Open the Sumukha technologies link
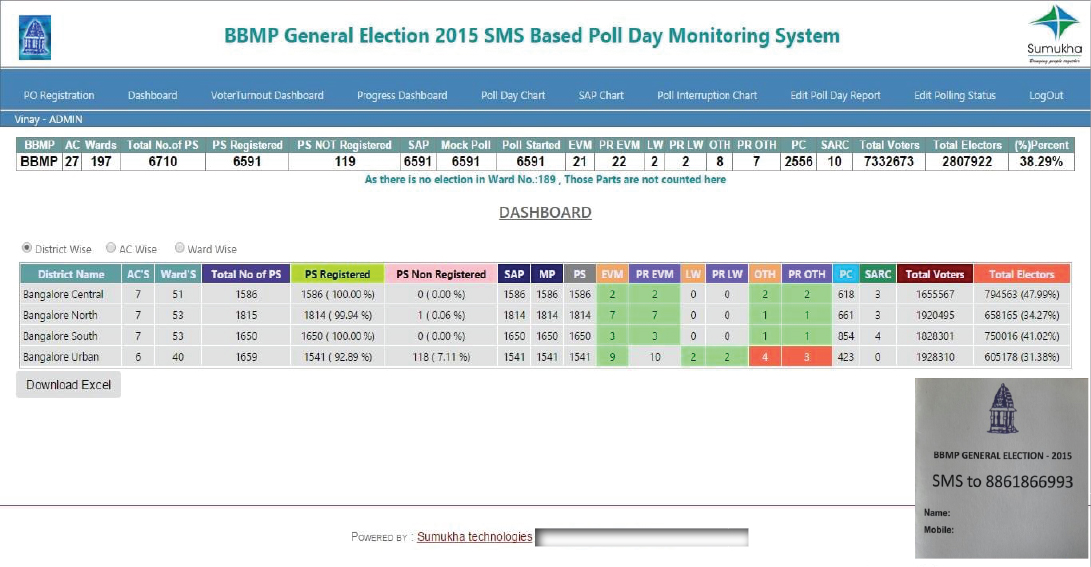 coord(474,537)
